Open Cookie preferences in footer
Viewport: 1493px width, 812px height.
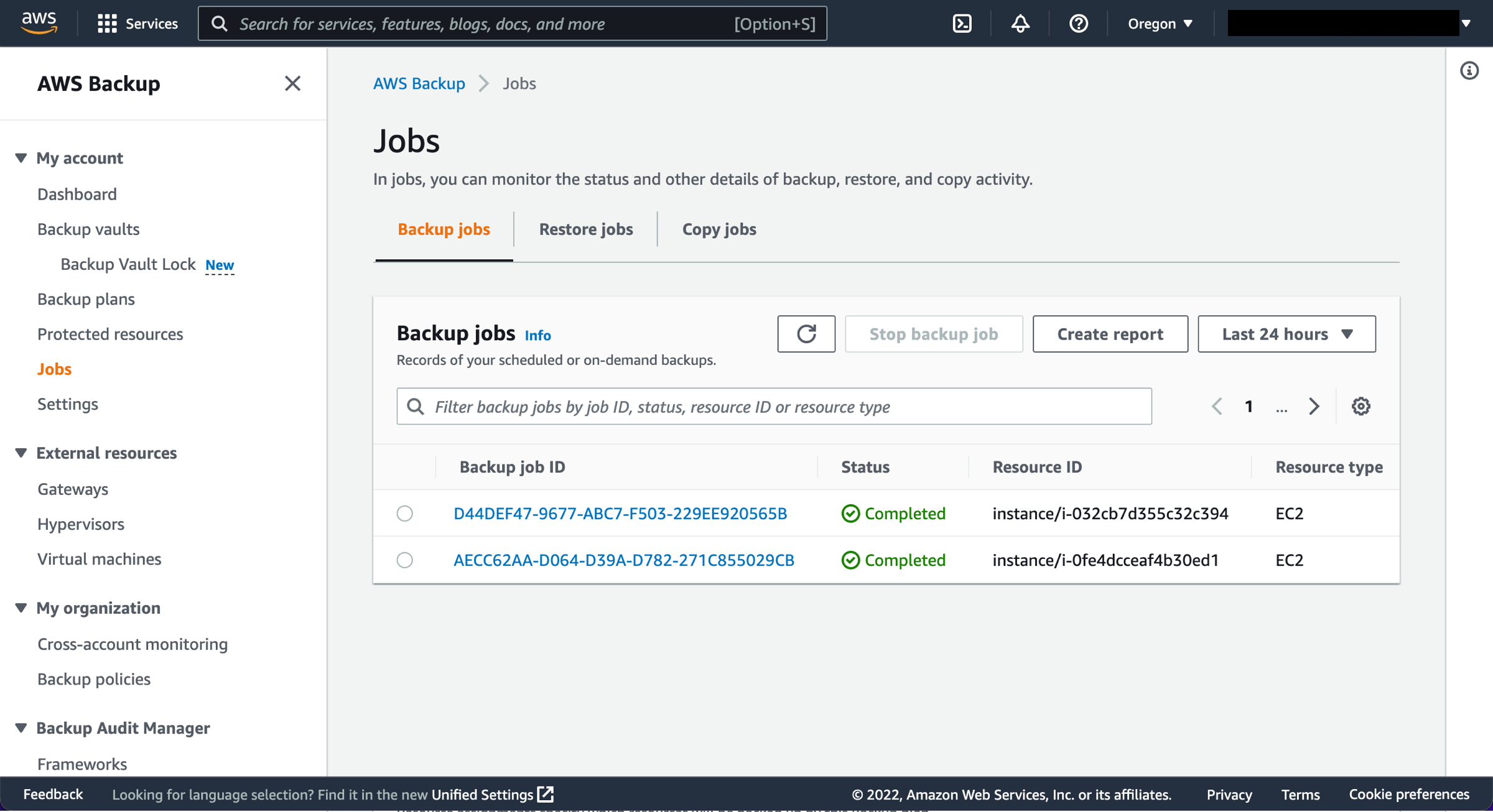click(1409, 794)
